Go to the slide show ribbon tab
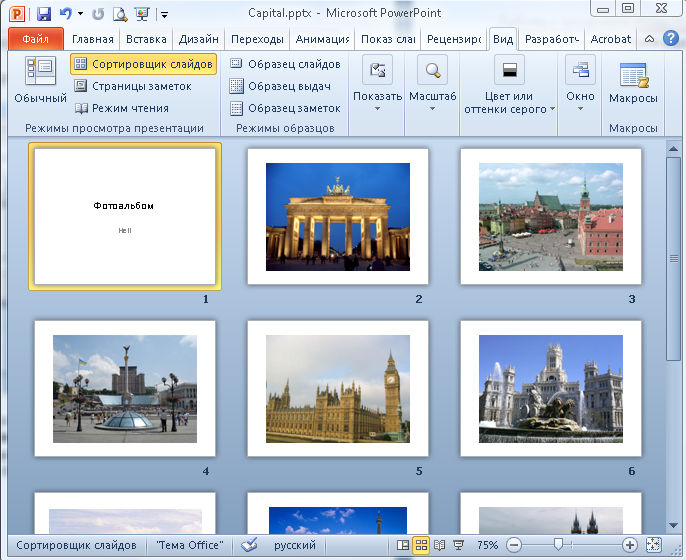The height and width of the screenshot is (560, 686). tap(388, 39)
